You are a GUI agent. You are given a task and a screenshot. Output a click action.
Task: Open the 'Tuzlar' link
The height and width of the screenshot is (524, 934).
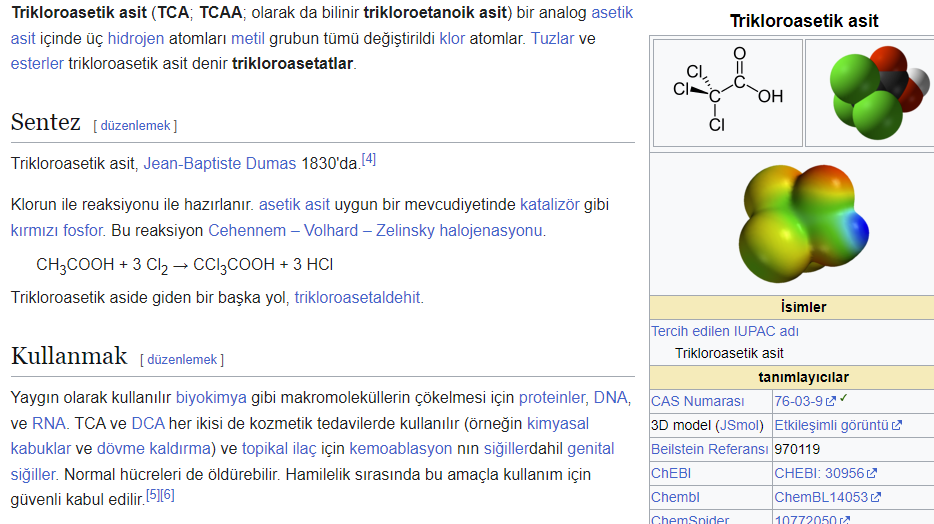[553, 39]
